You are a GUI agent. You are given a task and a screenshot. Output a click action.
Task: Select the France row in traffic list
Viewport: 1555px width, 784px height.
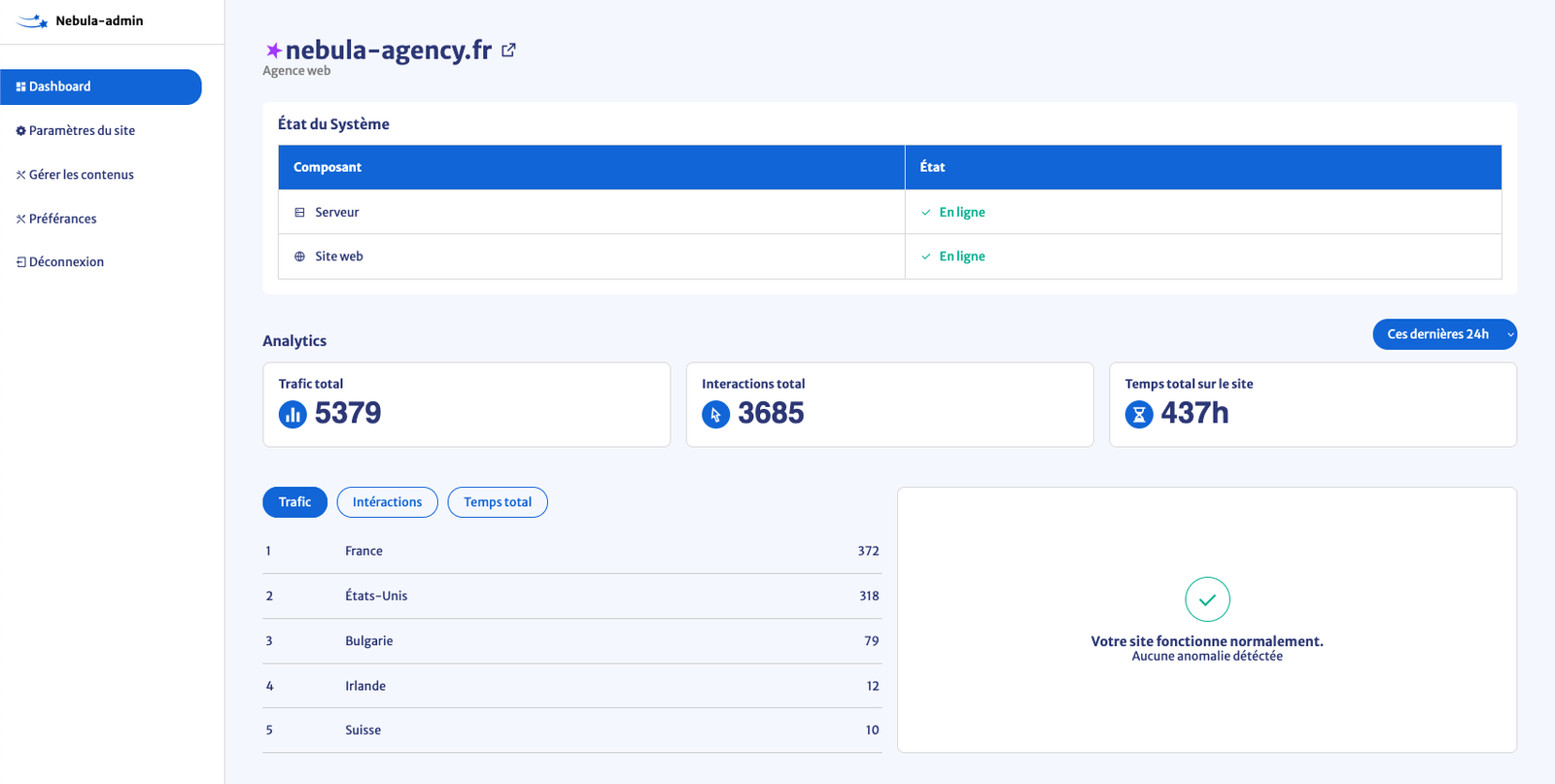pos(571,551)
